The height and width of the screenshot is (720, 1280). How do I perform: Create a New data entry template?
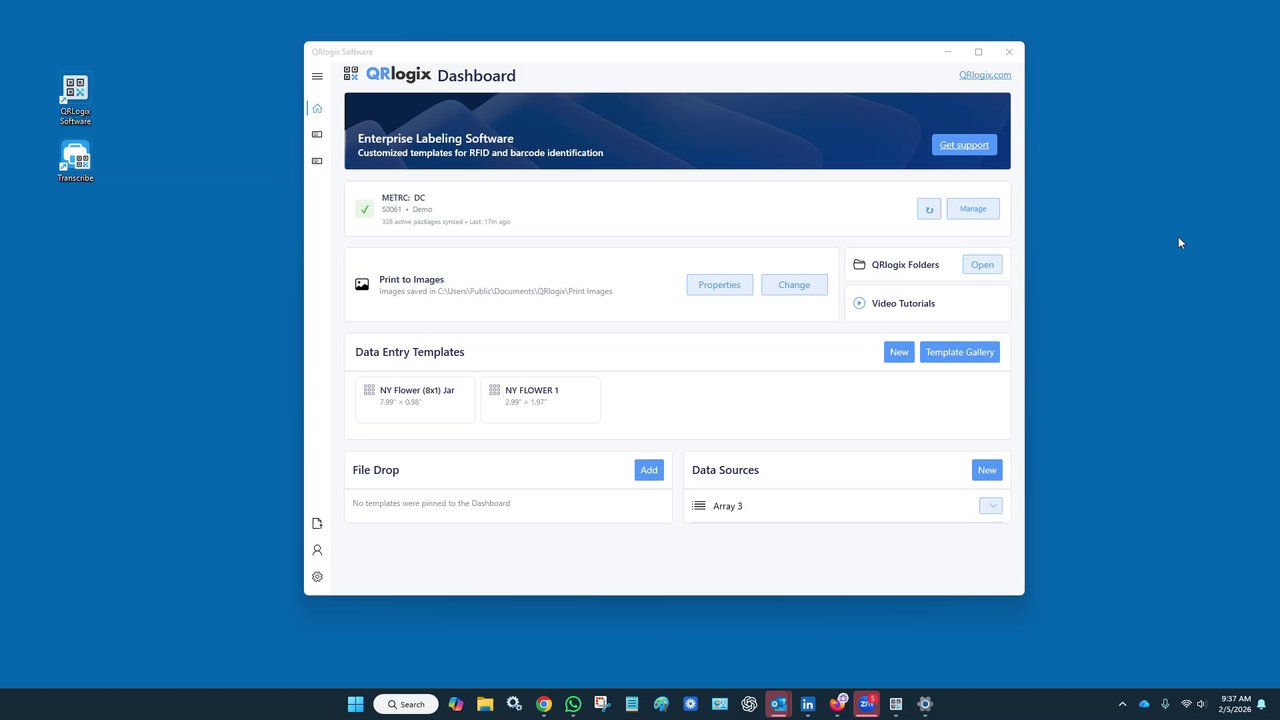[899, 352]
